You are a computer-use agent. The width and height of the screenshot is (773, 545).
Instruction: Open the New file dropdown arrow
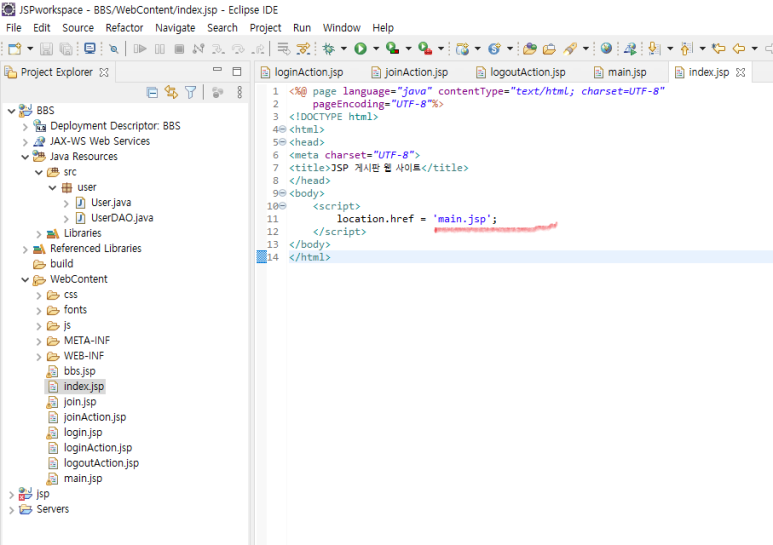pyautogui.click(x=30, y=48)
